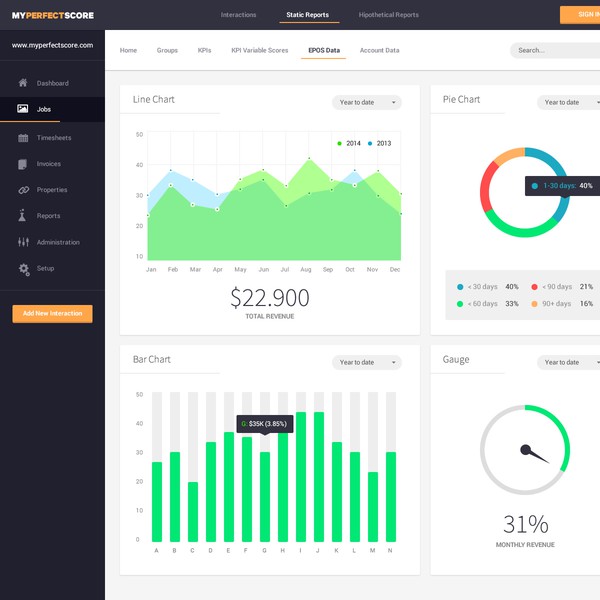This screenshot has width=600, height=600.
Task: Click the Setup gear icon
Action: [24, 269]
